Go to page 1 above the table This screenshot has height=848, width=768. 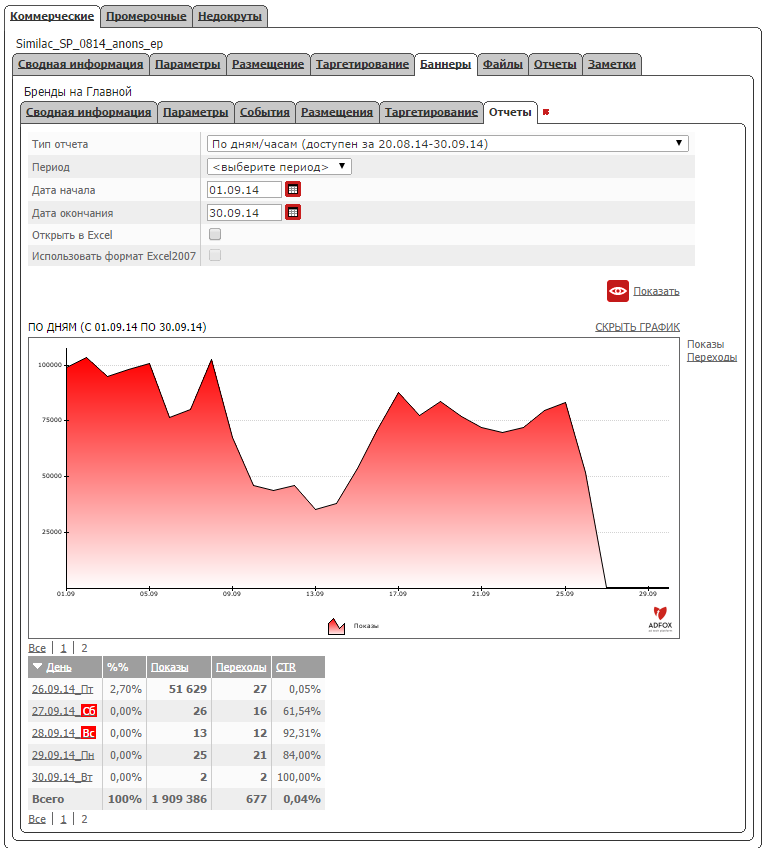(x=63, y=648)
